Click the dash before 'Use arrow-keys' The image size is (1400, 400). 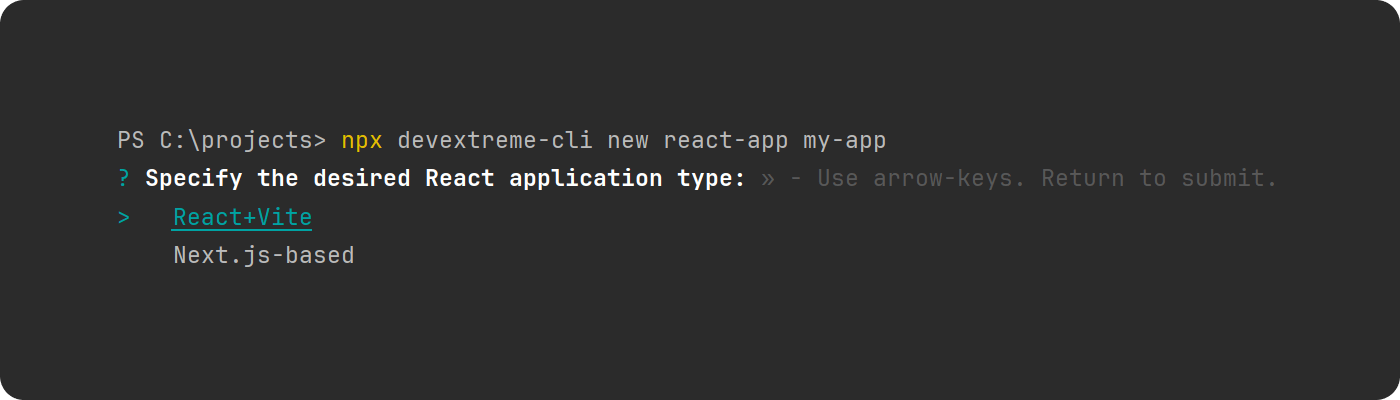coord(795,179)
